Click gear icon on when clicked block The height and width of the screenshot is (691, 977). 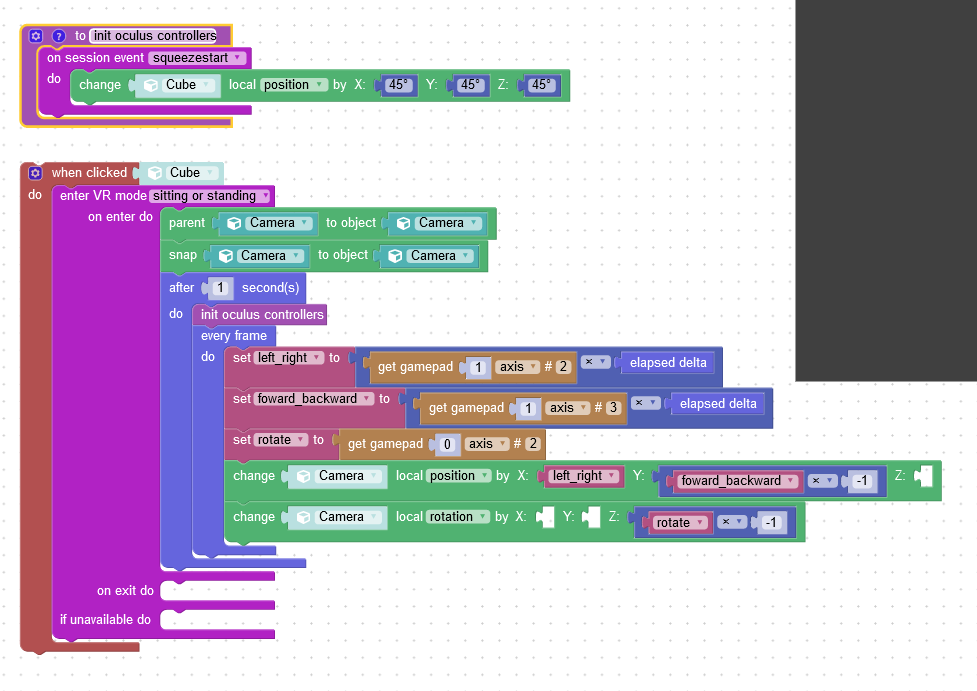pyautogui.click(x=36, y=173)
